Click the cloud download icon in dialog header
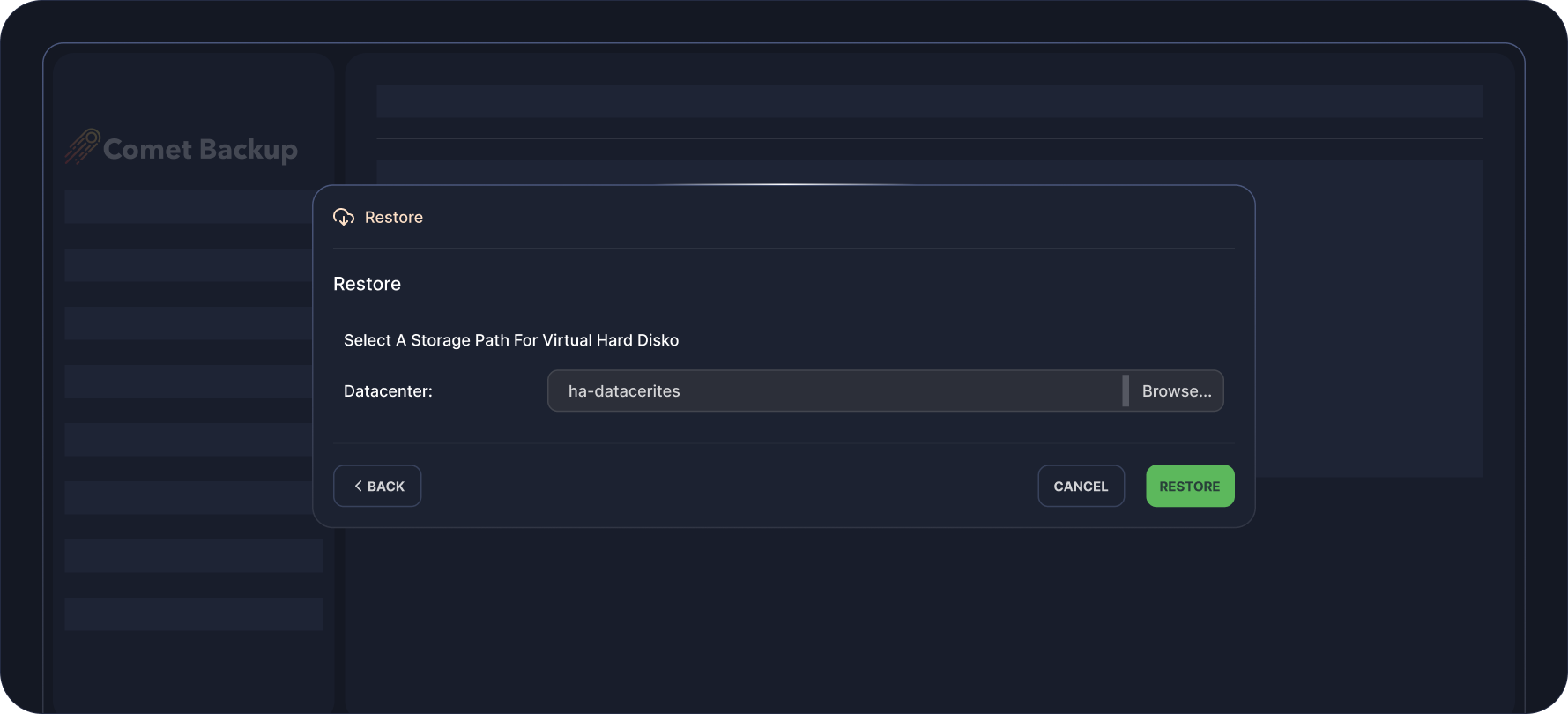1568x714 pixels. point(344,218)
